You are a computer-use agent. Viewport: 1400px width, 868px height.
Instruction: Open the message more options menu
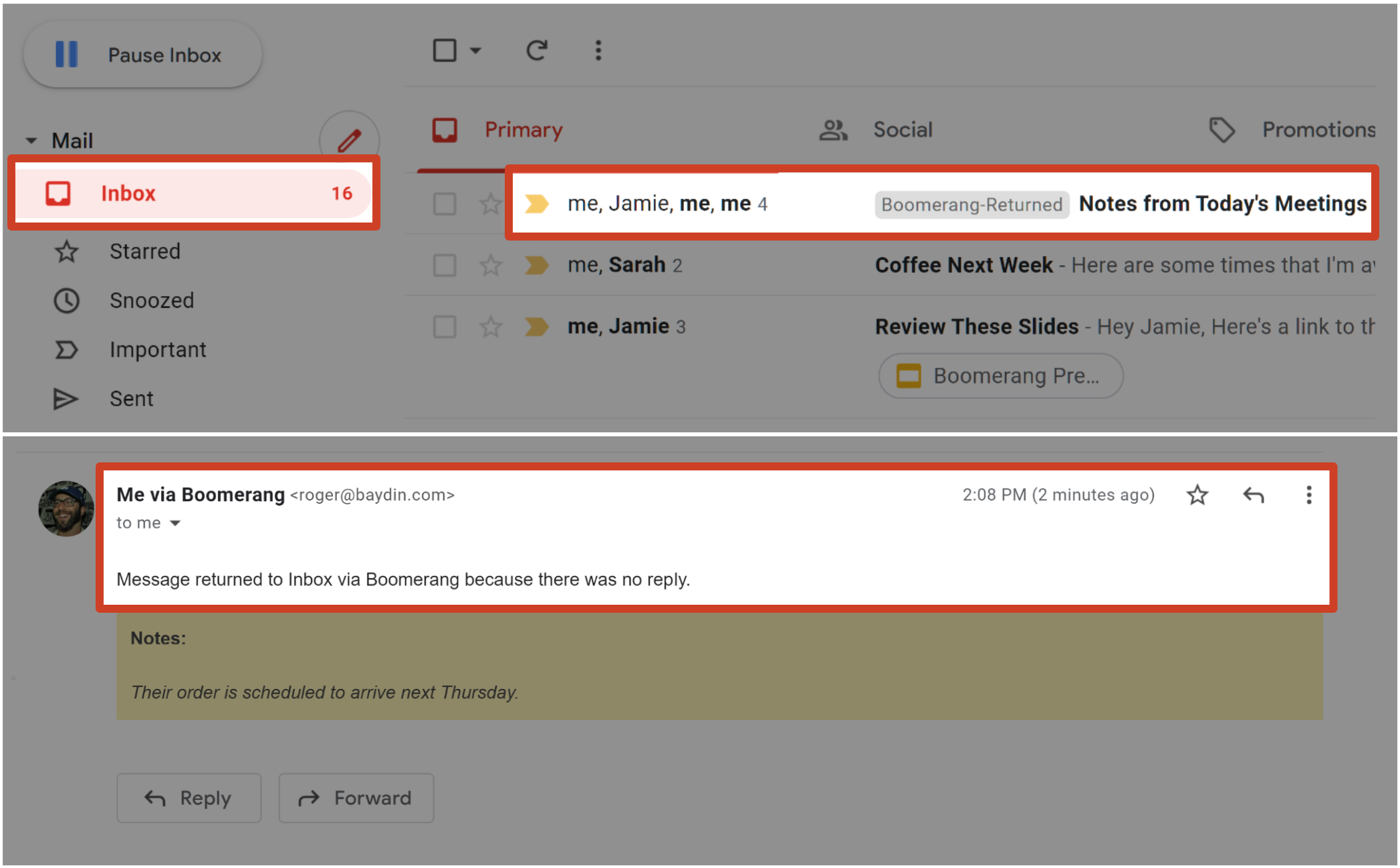(x=1308, y=495)
